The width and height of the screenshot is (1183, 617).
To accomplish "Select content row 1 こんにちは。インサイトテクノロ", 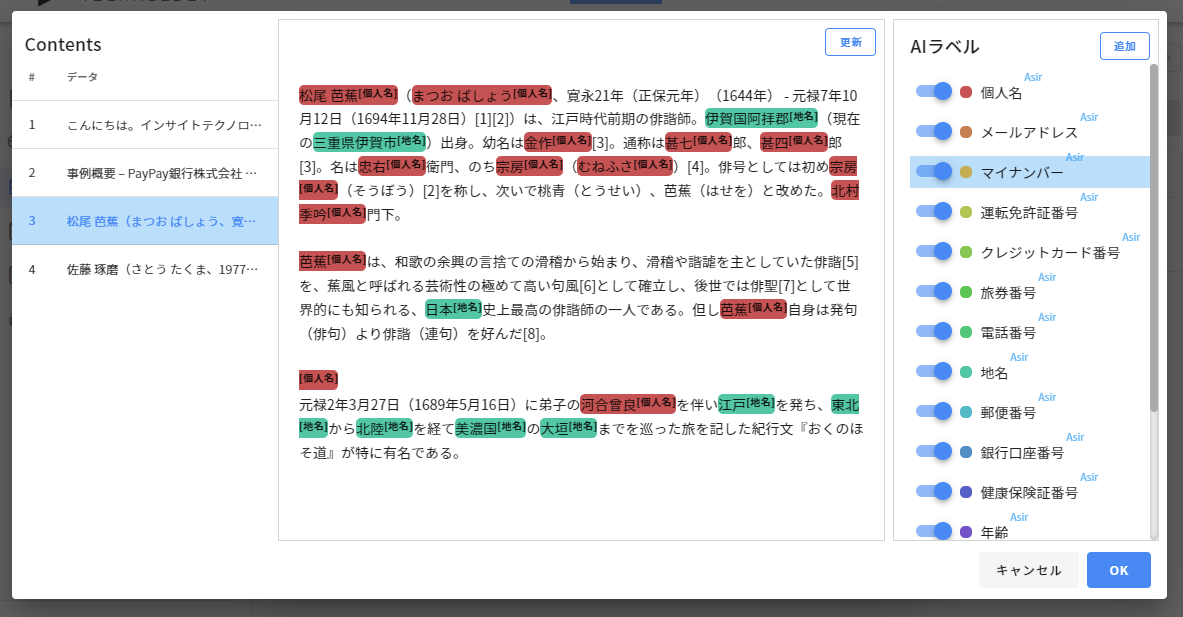I will pos(145,124).
